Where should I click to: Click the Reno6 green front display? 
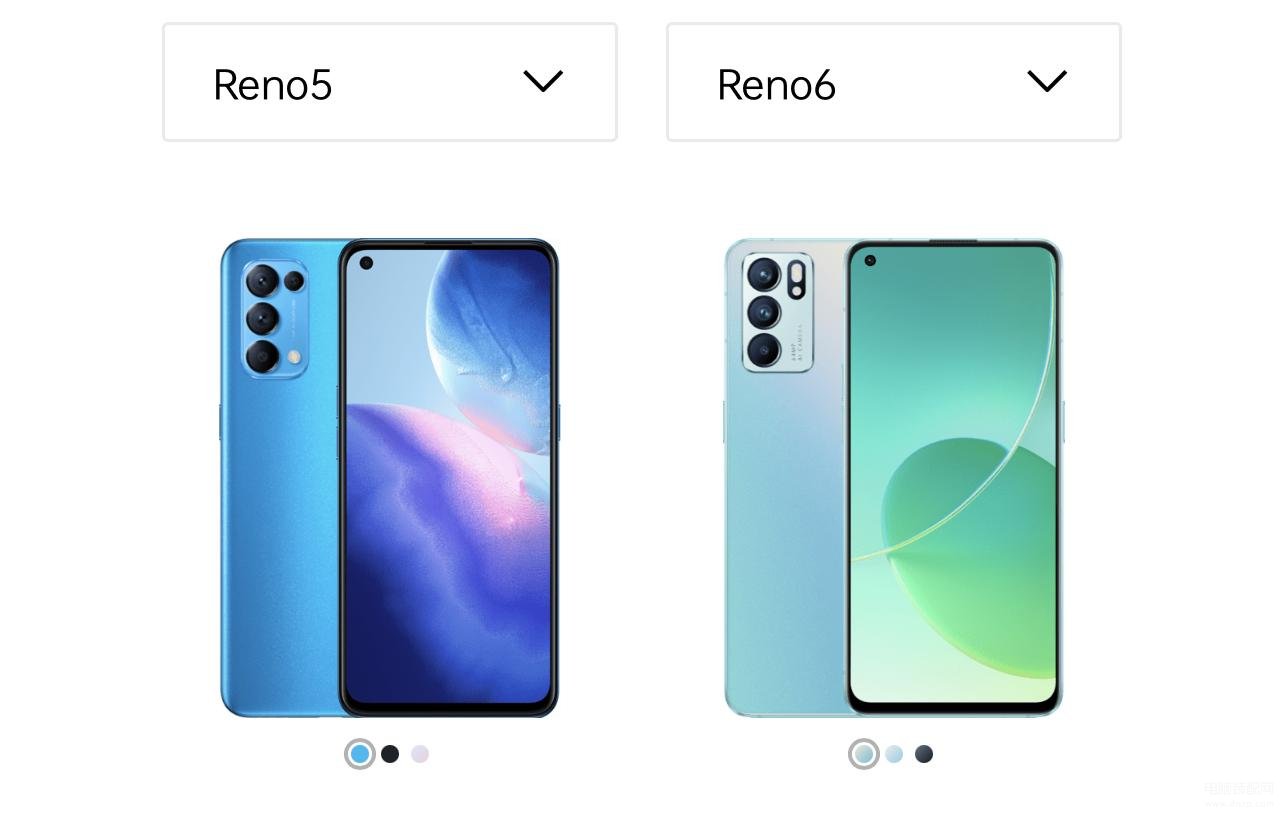coord(953,477)
